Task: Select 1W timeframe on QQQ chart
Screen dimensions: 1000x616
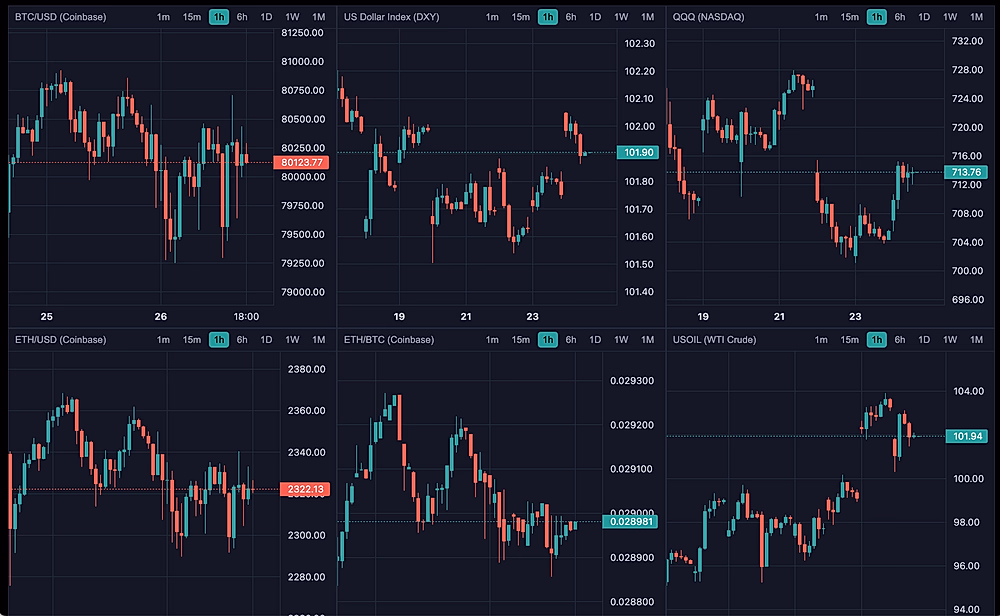Action: [x=950, y=17]
